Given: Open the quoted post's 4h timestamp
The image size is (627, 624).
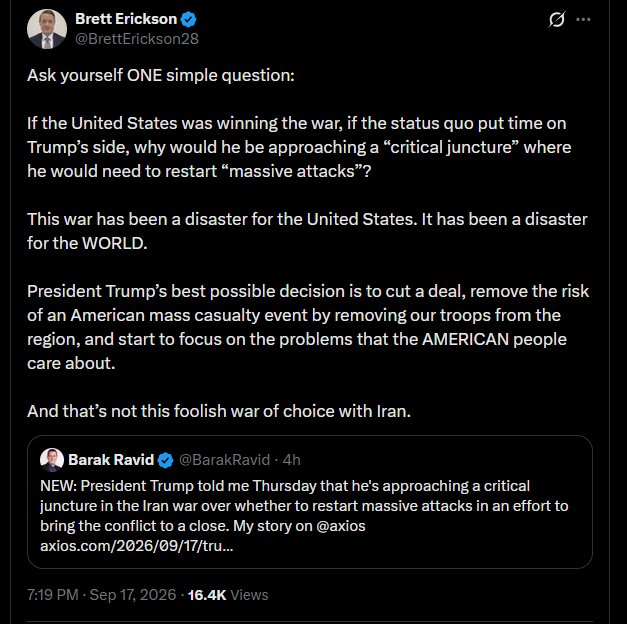Looking at the screenshot, I should click(292, 460).
